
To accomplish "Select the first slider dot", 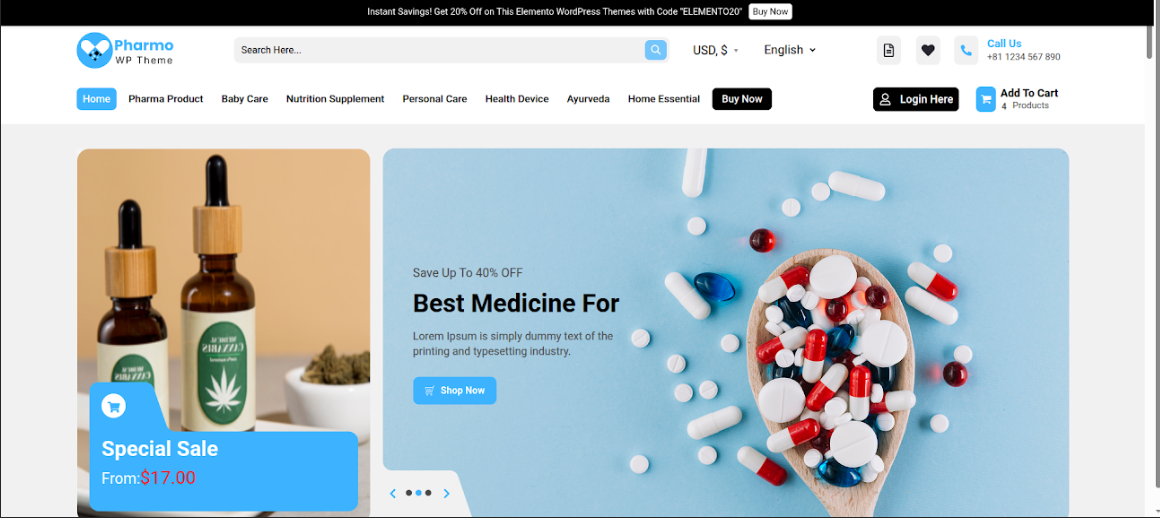I will (409, 493).
